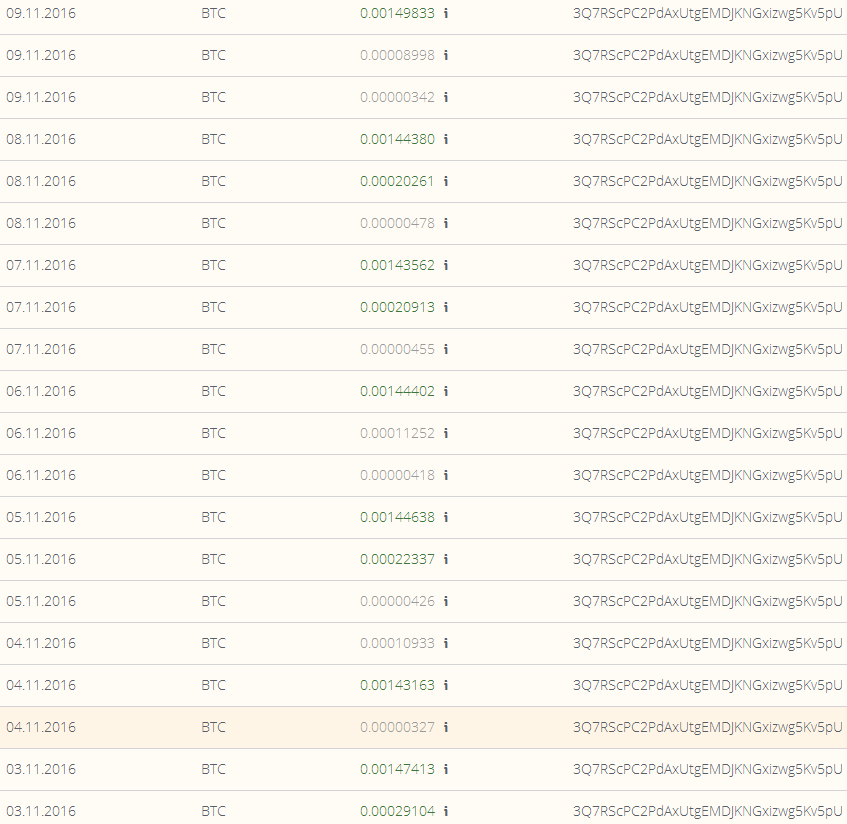This screenshot has height=824, width=847.
Task: Click the green amount 0.00144638
Action: click(397, 518)
